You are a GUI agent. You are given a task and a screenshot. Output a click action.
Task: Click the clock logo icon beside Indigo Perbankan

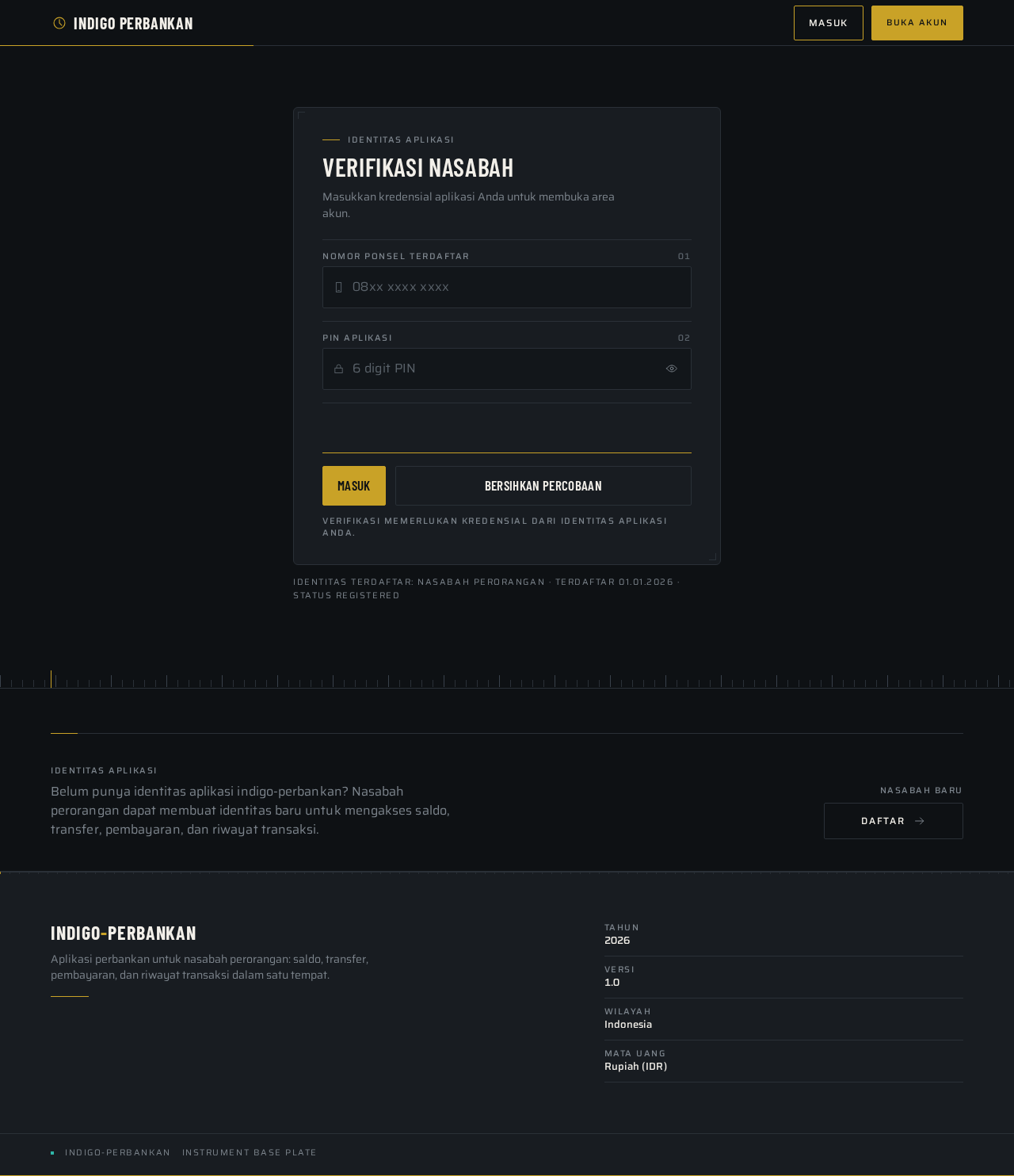coord(59,23)
